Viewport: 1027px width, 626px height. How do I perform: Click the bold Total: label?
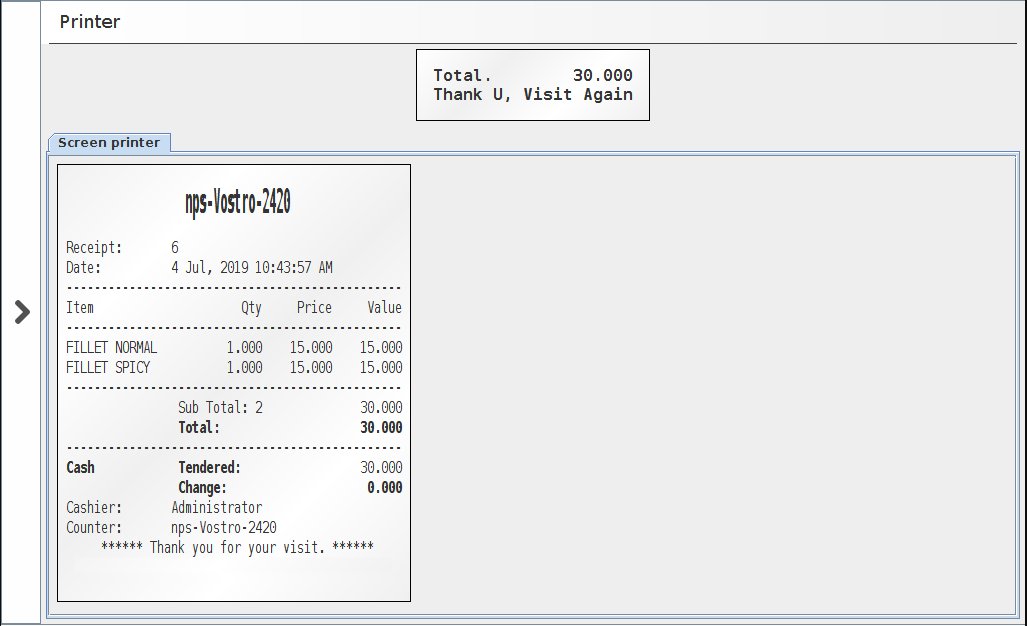[199, 428]
